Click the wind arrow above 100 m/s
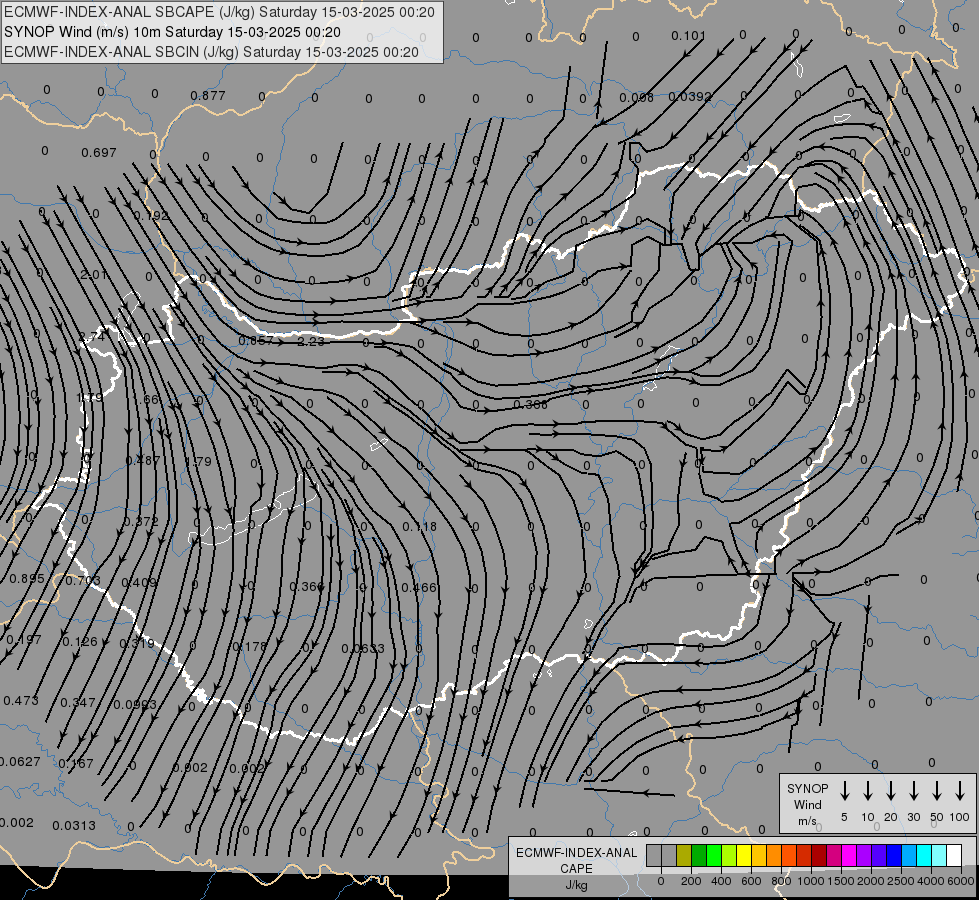The height and width of the screenshot is (900, 979). [x=960, y=791]
